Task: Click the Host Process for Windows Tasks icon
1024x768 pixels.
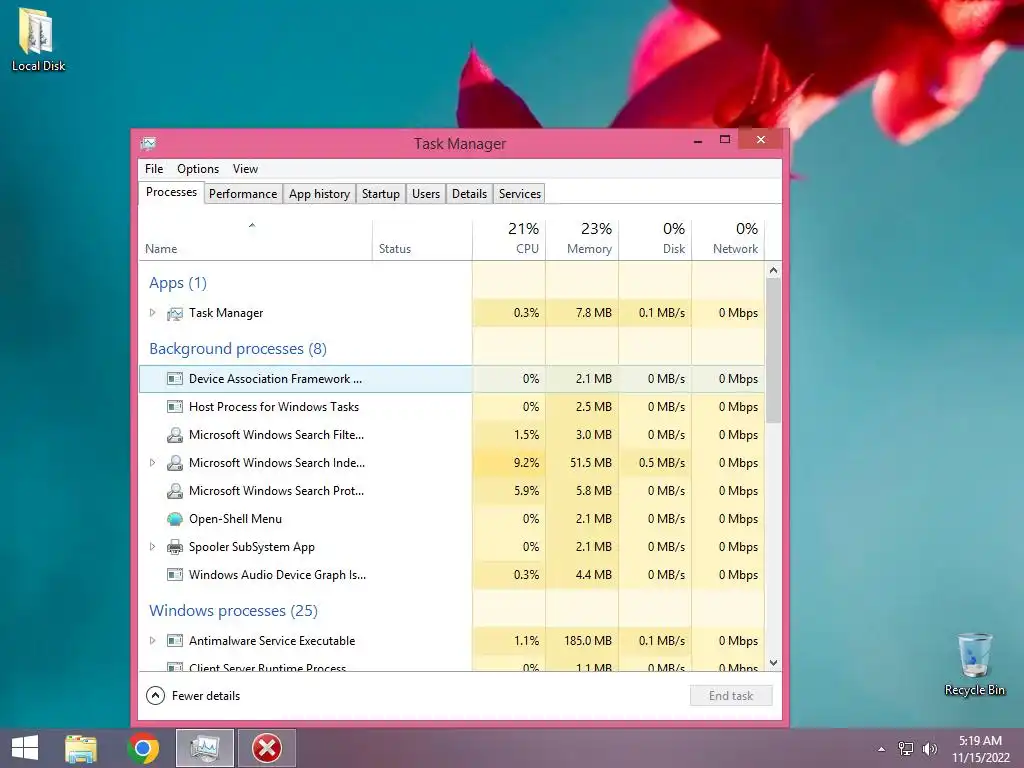Action: [x=174, y=407]
